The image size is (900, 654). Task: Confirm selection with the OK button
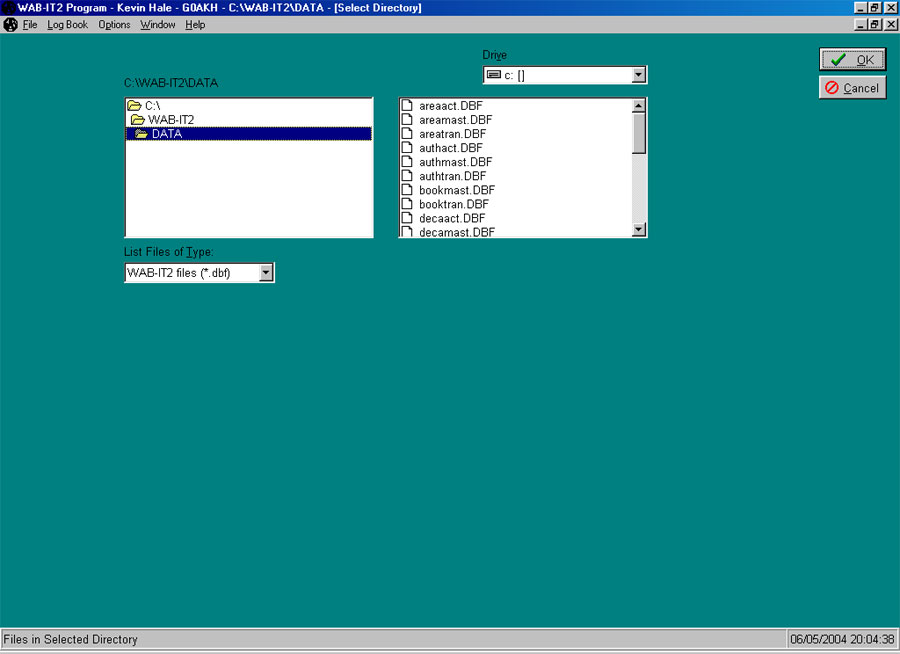pos(852,59)
